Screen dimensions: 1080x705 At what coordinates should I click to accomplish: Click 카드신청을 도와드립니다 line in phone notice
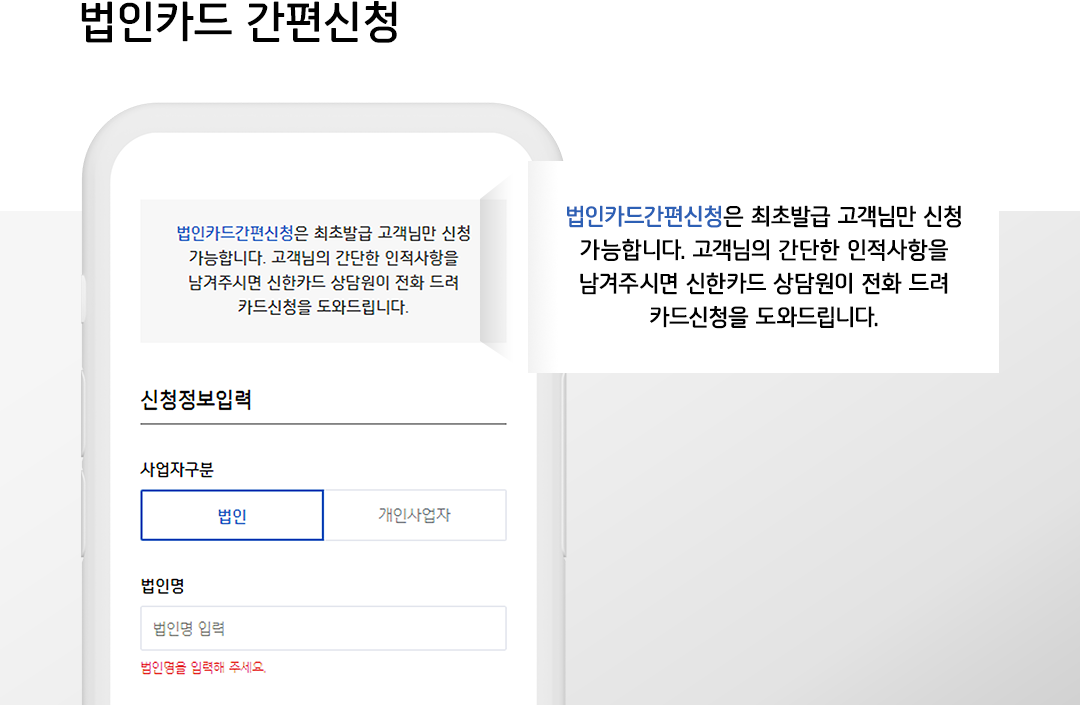pos(323,307)
